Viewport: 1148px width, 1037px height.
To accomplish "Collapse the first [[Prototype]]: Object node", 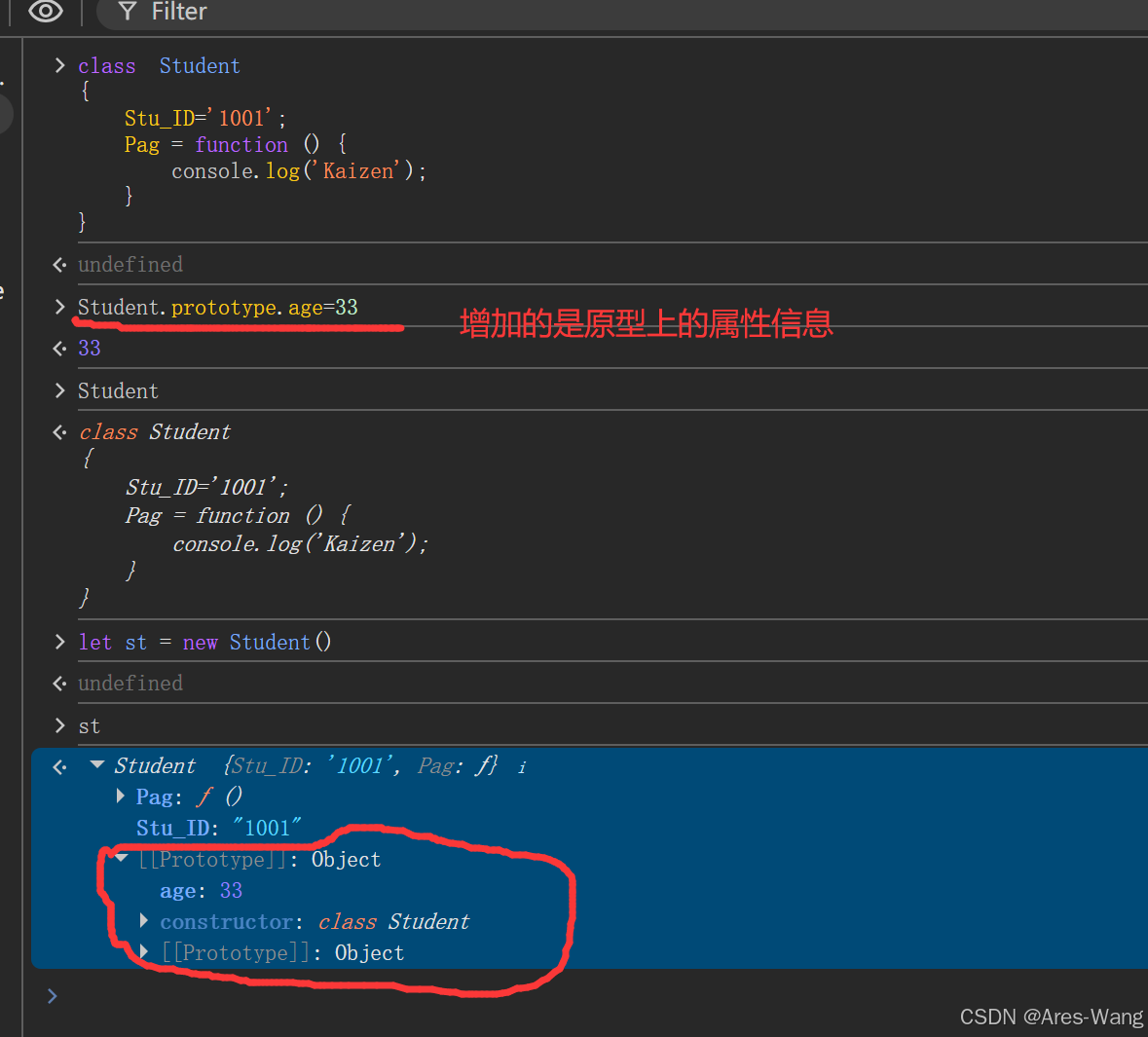I will tap(121, 858).
